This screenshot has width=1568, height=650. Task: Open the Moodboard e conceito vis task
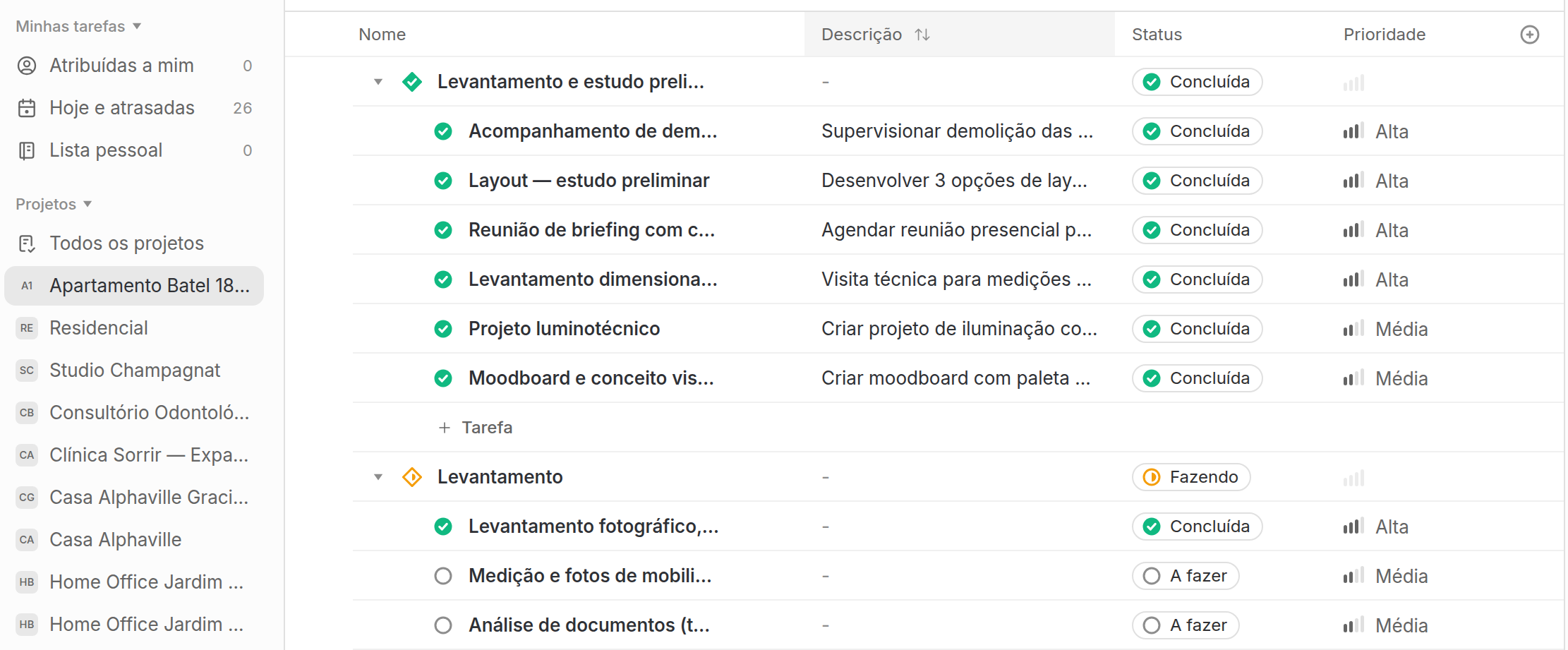click(591, 378)
